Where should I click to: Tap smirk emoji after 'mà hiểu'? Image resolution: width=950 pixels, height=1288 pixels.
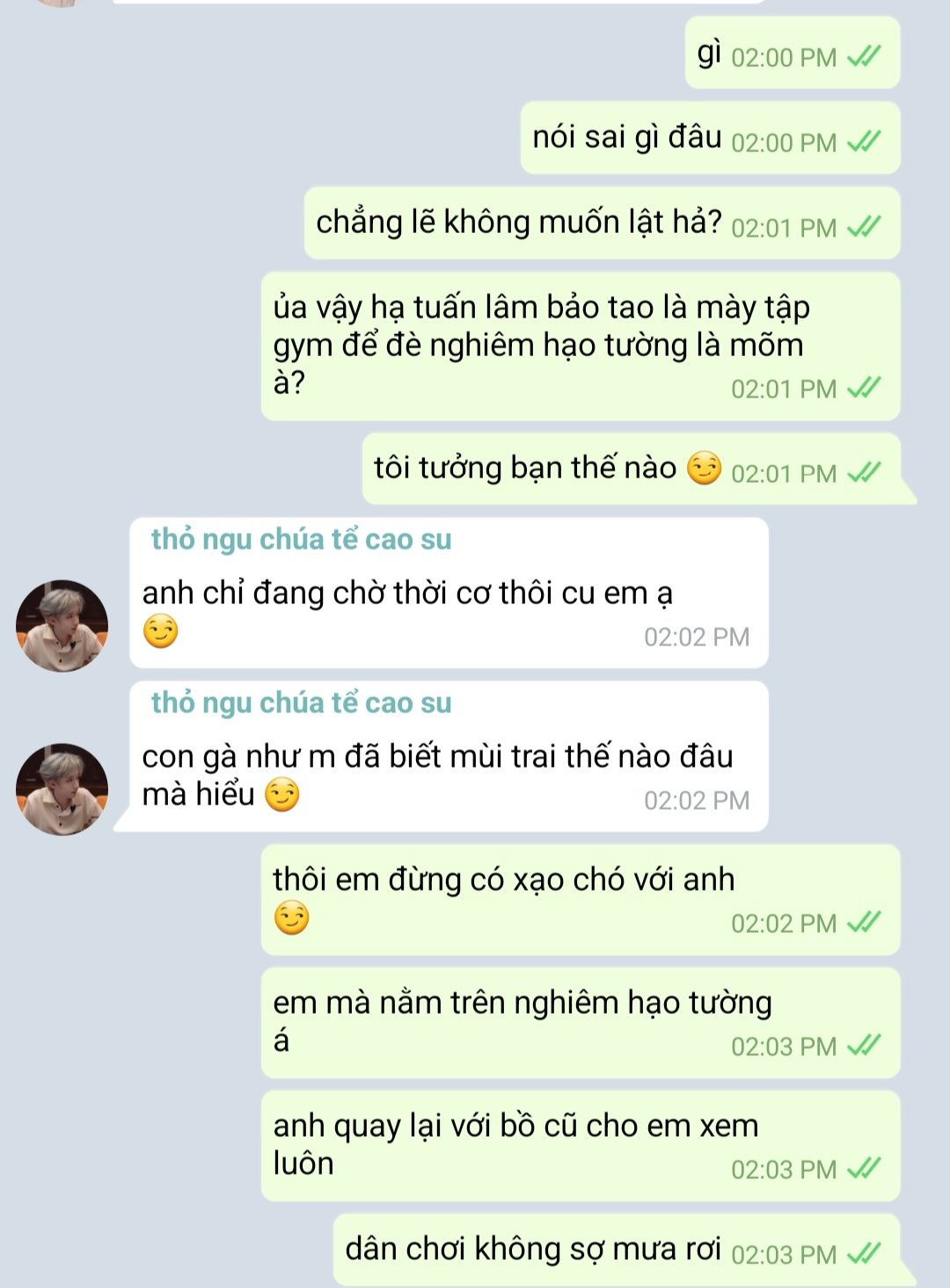pyautogui.click(x=282, y=795)
